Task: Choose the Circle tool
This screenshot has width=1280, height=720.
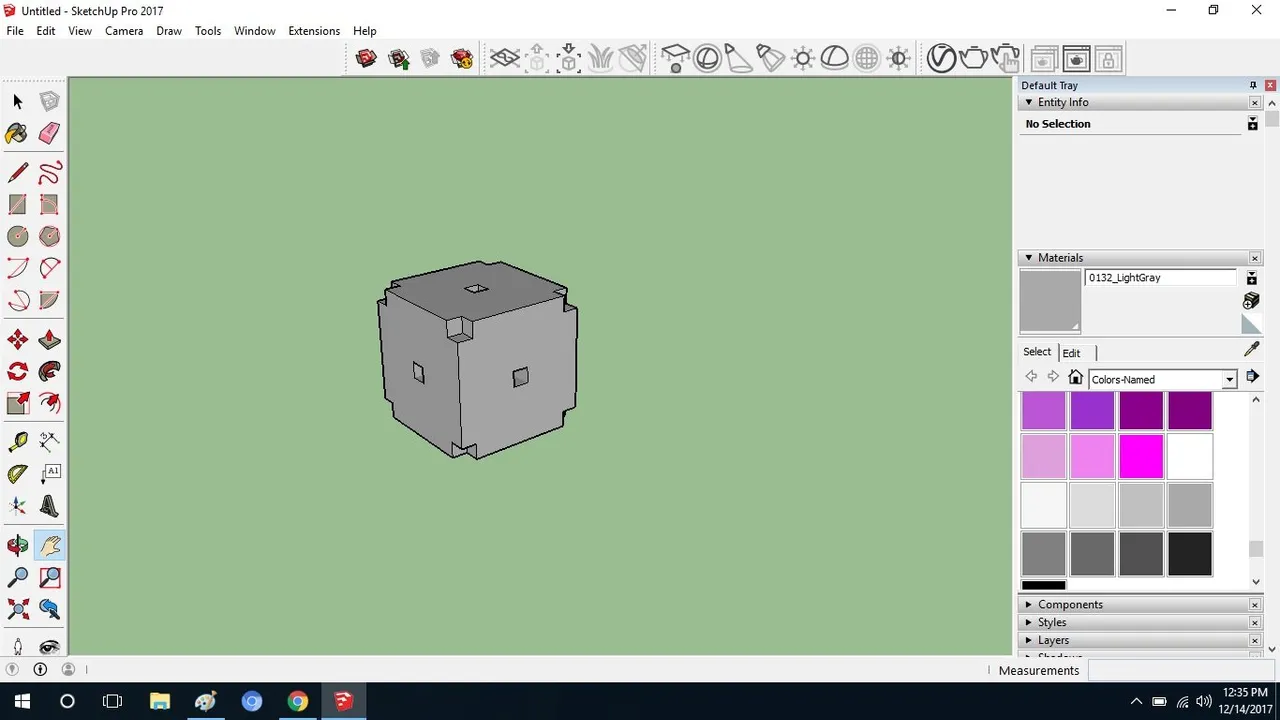Action: click(x=17, y=236)
